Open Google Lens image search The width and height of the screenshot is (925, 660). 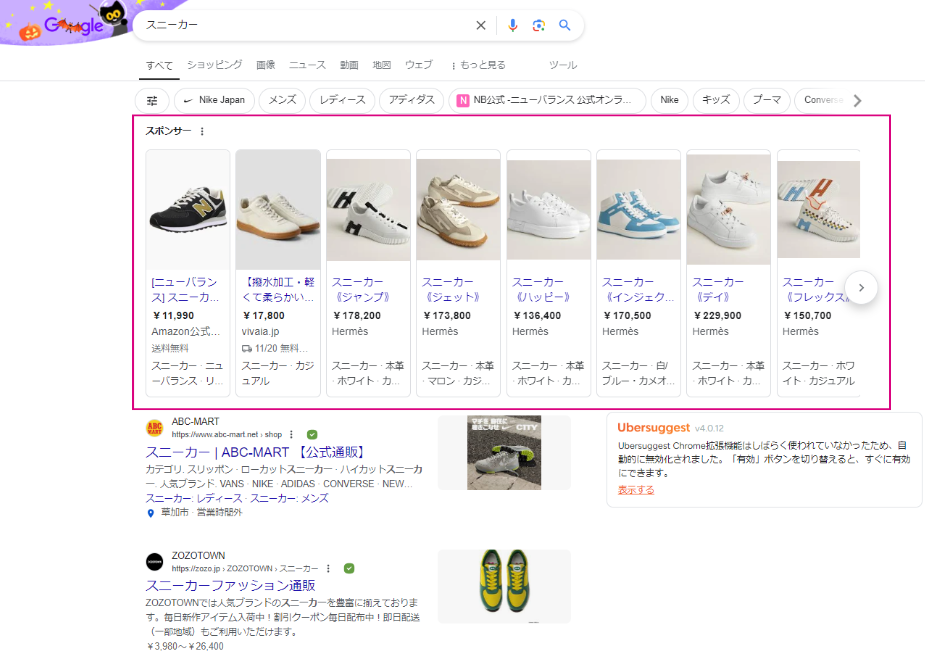tap(539, 25)
